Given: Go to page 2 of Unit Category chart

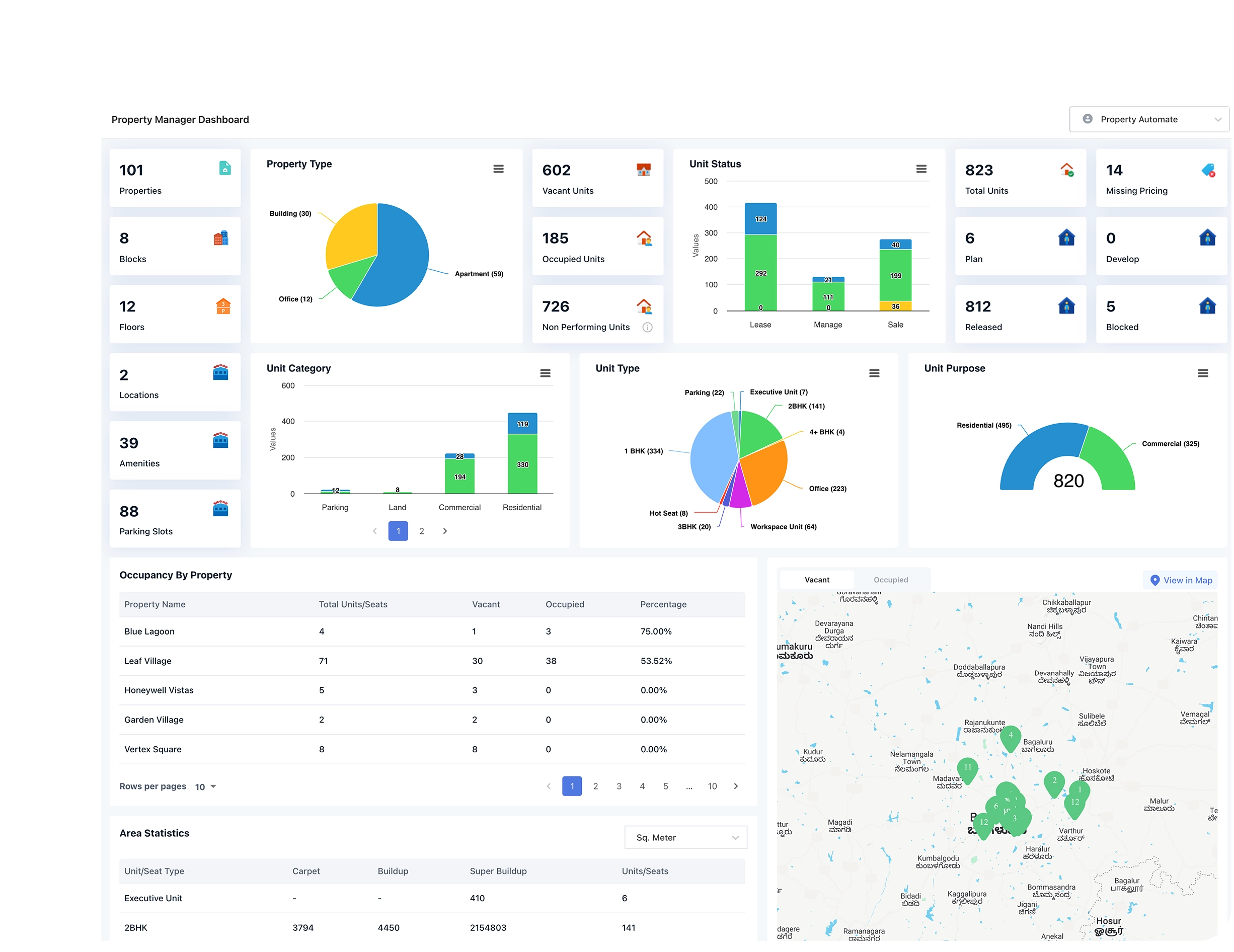Looking at the screenshot, I should (x=422, y=531).
